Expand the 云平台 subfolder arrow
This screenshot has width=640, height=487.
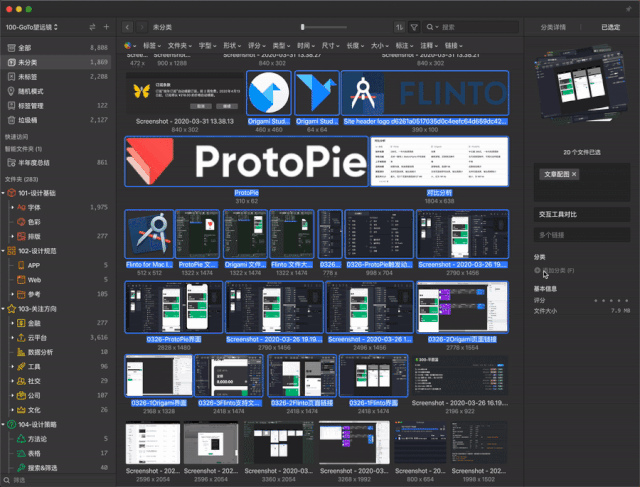12,338
